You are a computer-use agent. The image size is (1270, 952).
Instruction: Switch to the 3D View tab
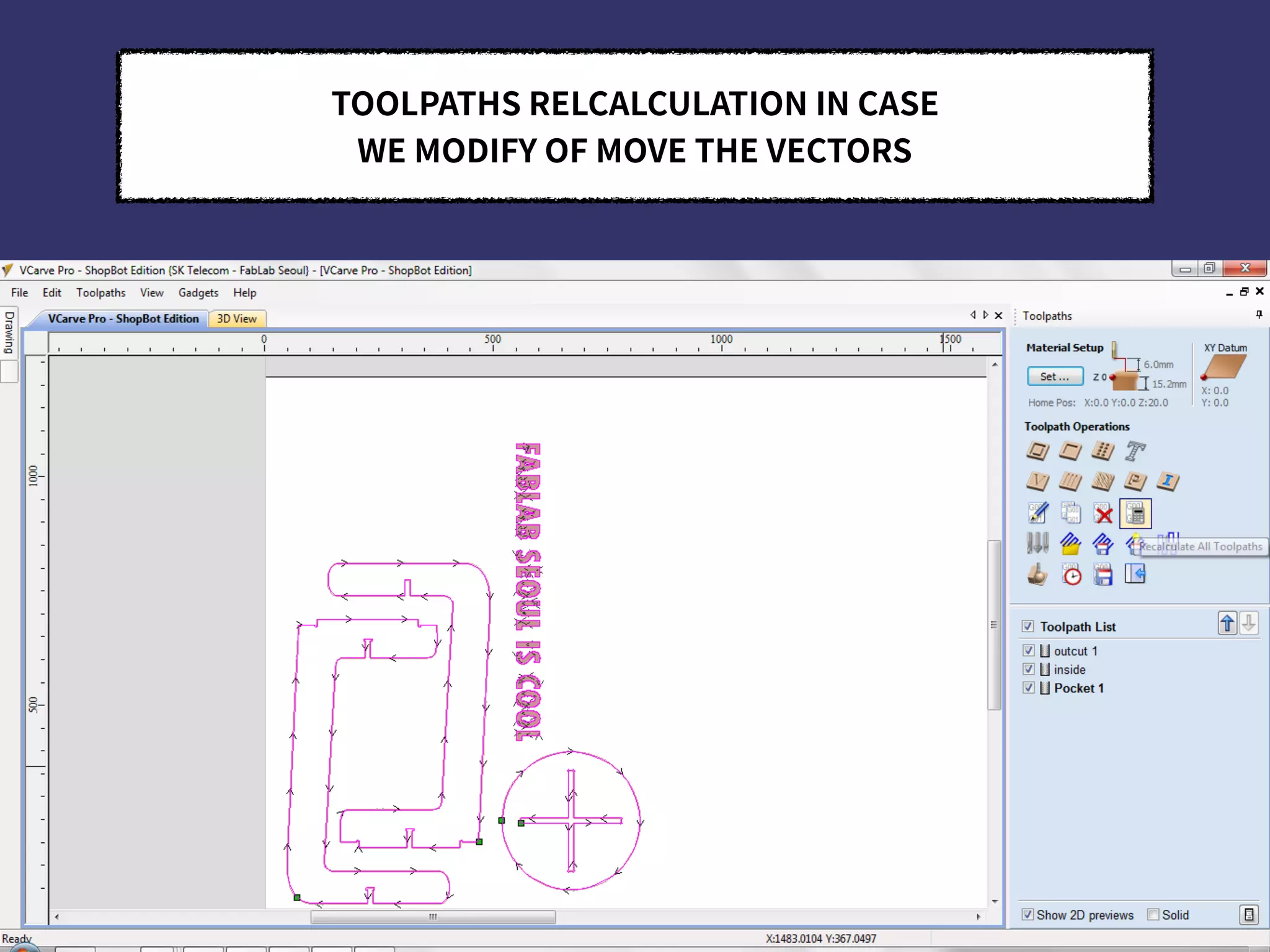[236, 319]
